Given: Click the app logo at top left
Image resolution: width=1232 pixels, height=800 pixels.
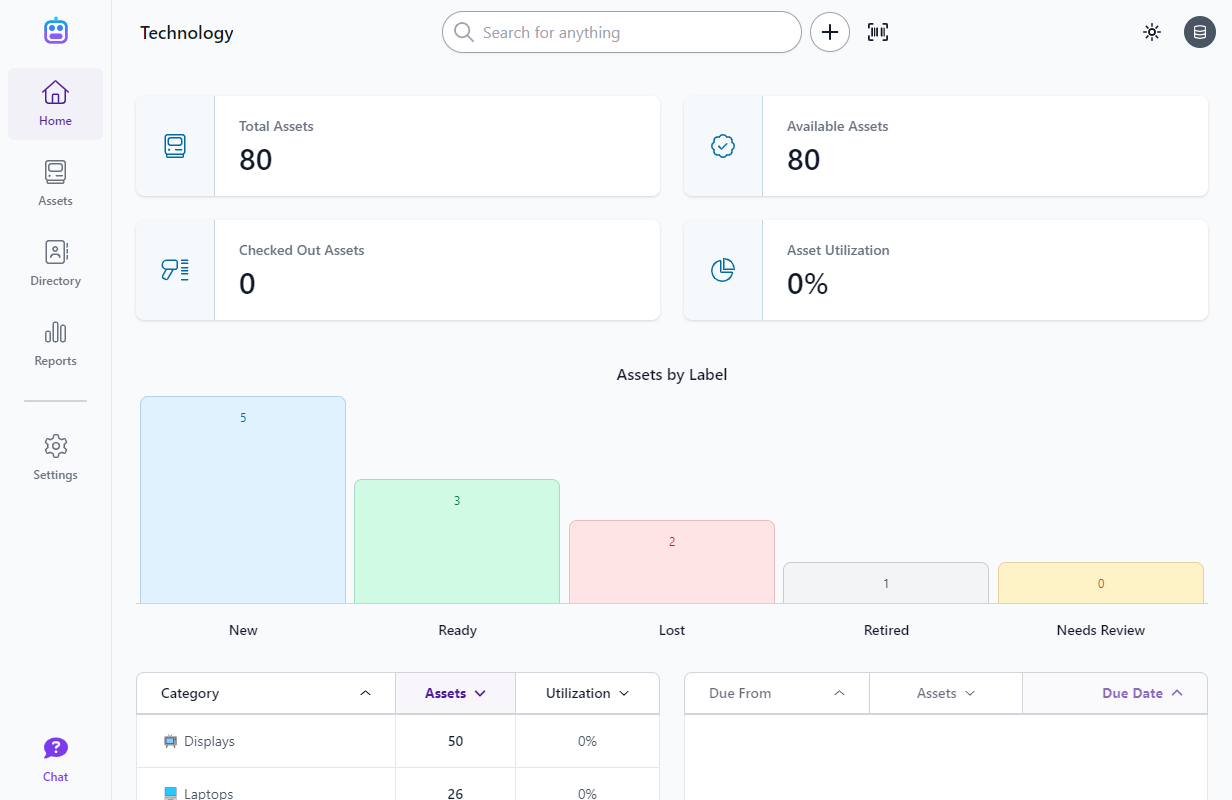Looking at the screenshot, I should click(x=55, y=30).
